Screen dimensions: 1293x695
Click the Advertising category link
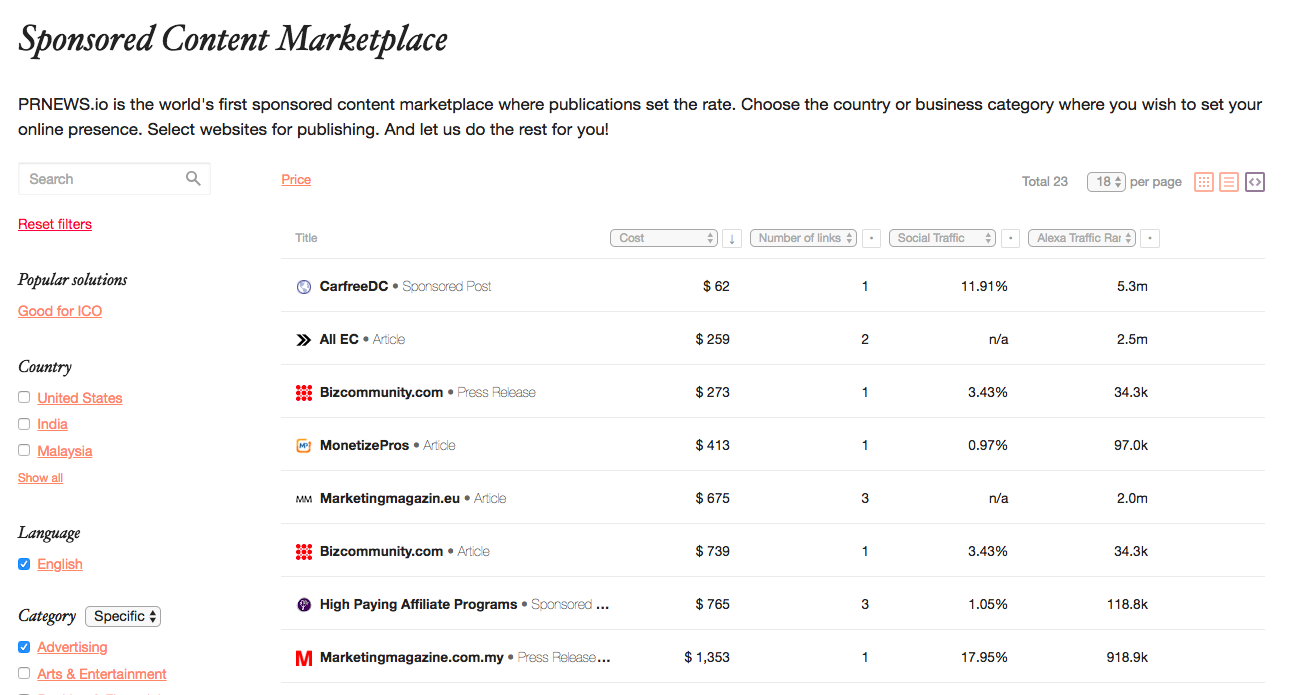pos(72,647)
